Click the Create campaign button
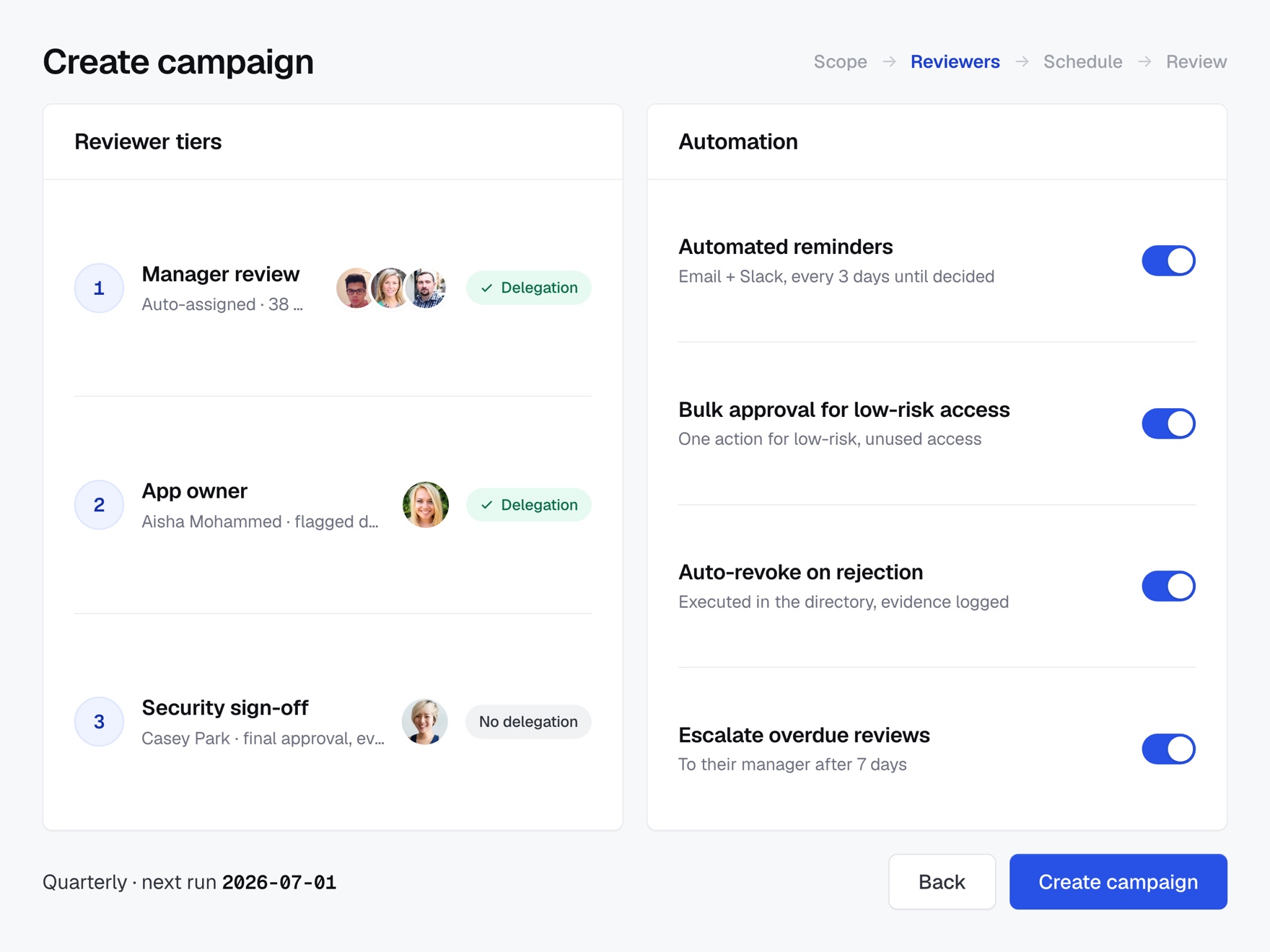 (1118, 881)
